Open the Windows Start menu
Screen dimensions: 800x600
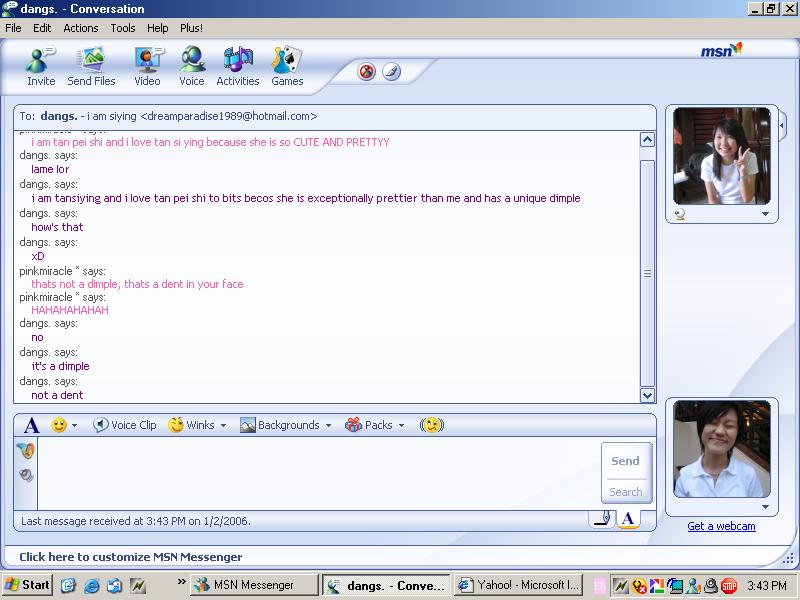[27, 585]
